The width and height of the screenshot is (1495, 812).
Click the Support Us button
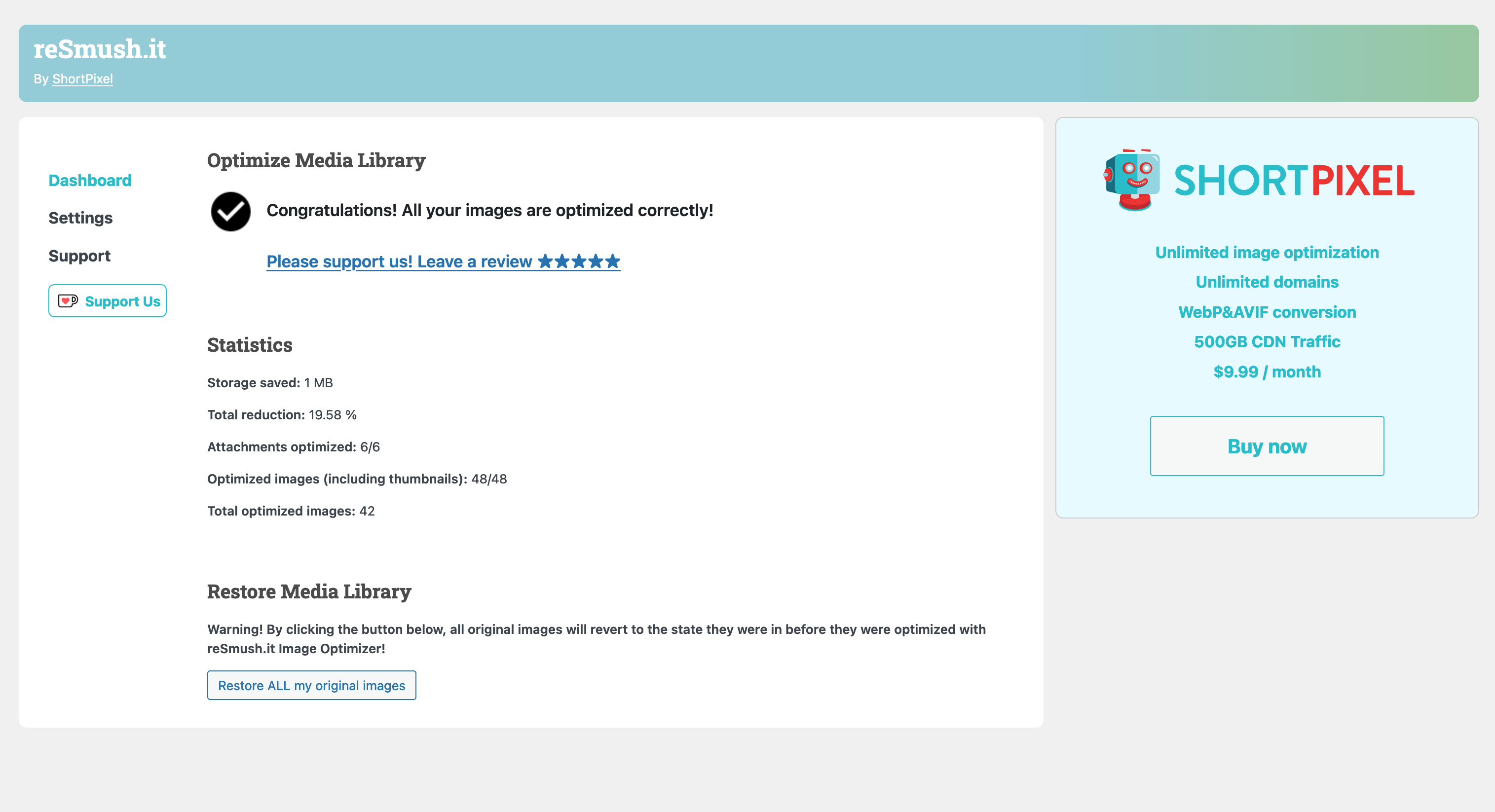(x=108, y=300)
